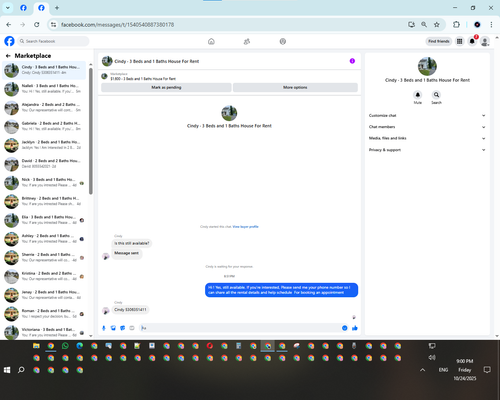Click the listing thumbnail in right panel
Image resolution: width=500 pixels, height=400 pixels.
427,66
